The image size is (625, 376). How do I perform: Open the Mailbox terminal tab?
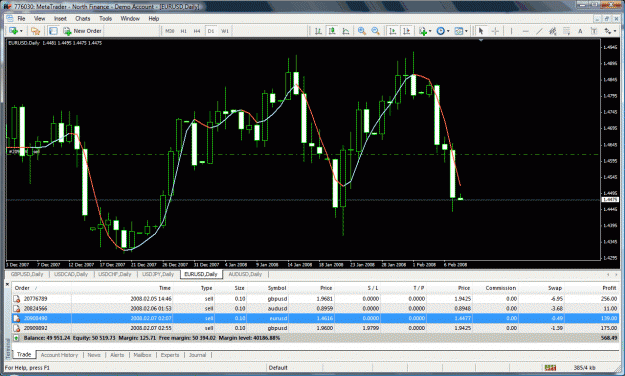pyautogui.click(x=142, y=355)
